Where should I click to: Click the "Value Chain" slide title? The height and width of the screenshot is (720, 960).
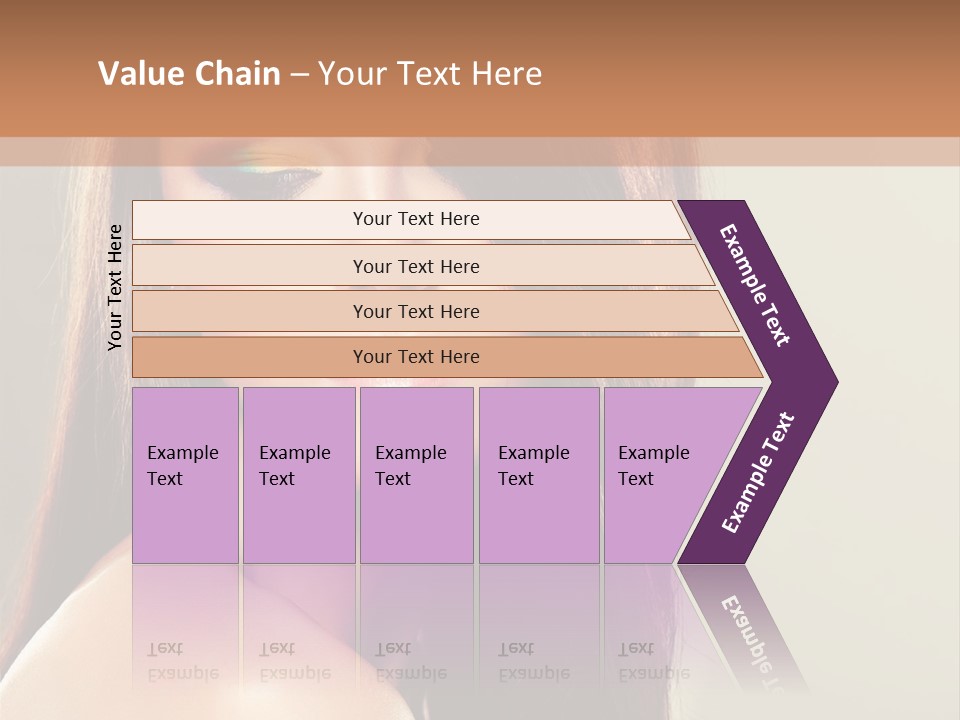[189, 74]
